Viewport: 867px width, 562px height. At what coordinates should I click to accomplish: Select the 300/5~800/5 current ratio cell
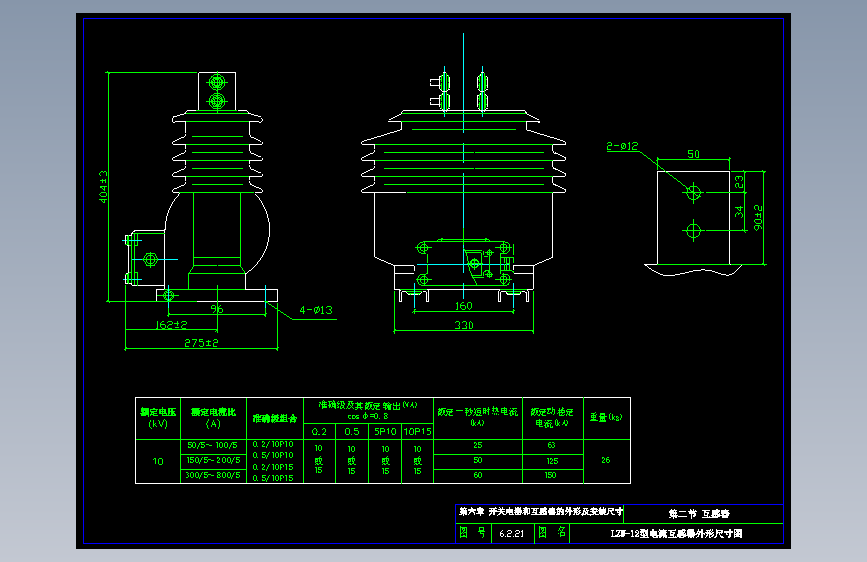(x=213, y=475)
